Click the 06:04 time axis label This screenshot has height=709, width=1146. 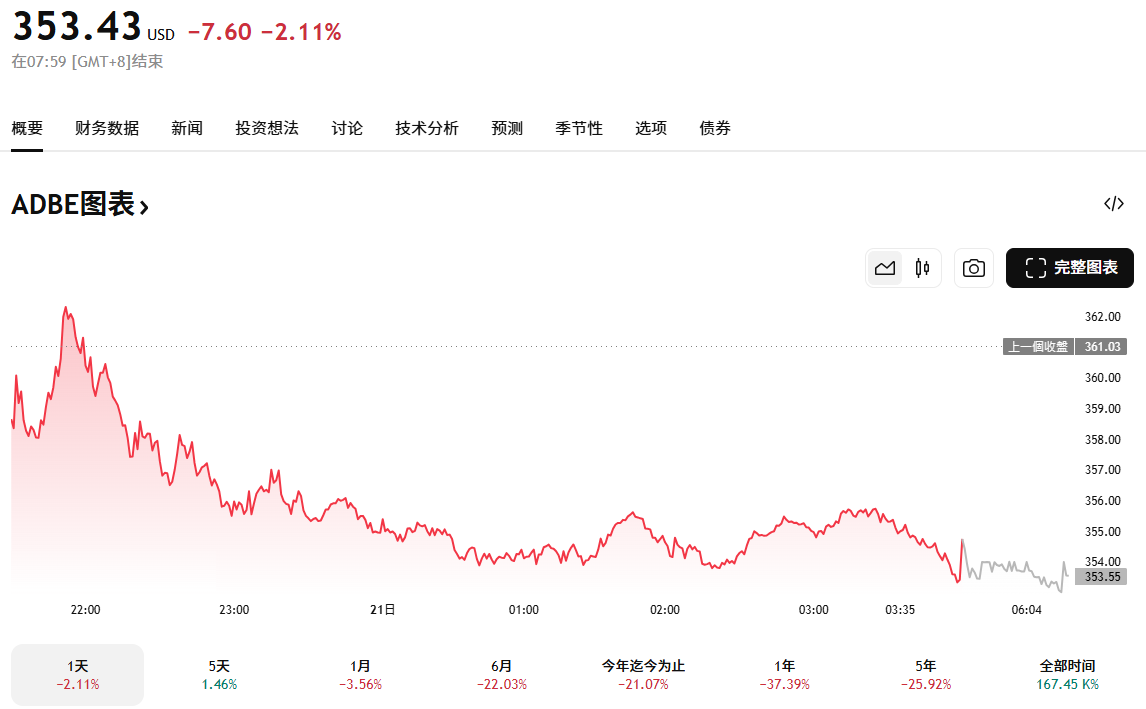coord(1026,610)
